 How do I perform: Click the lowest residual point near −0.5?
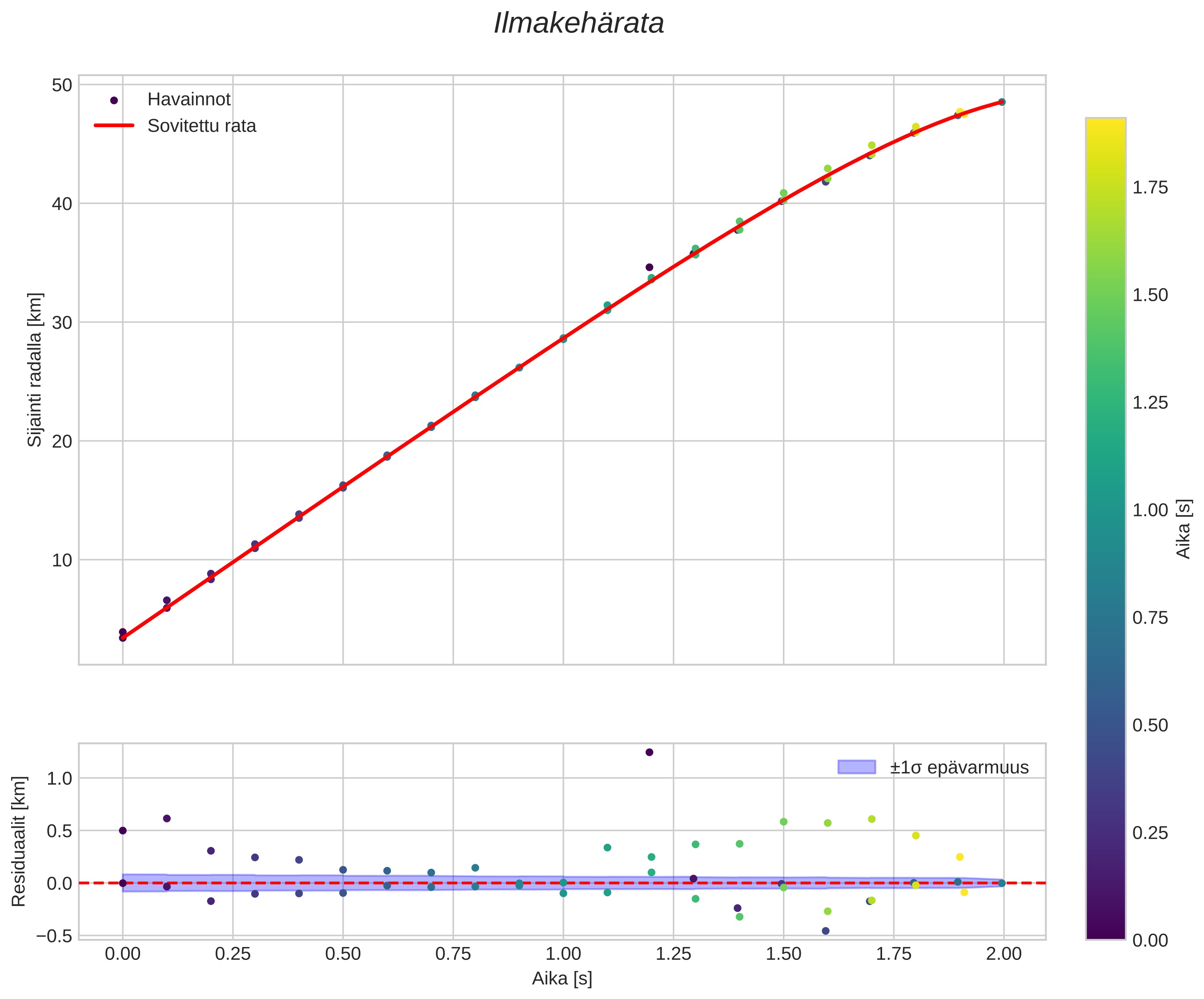[826, 931]
